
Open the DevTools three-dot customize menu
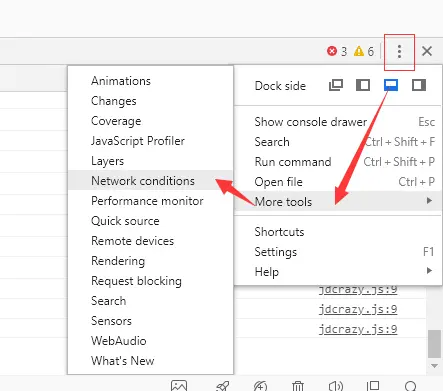399,52
